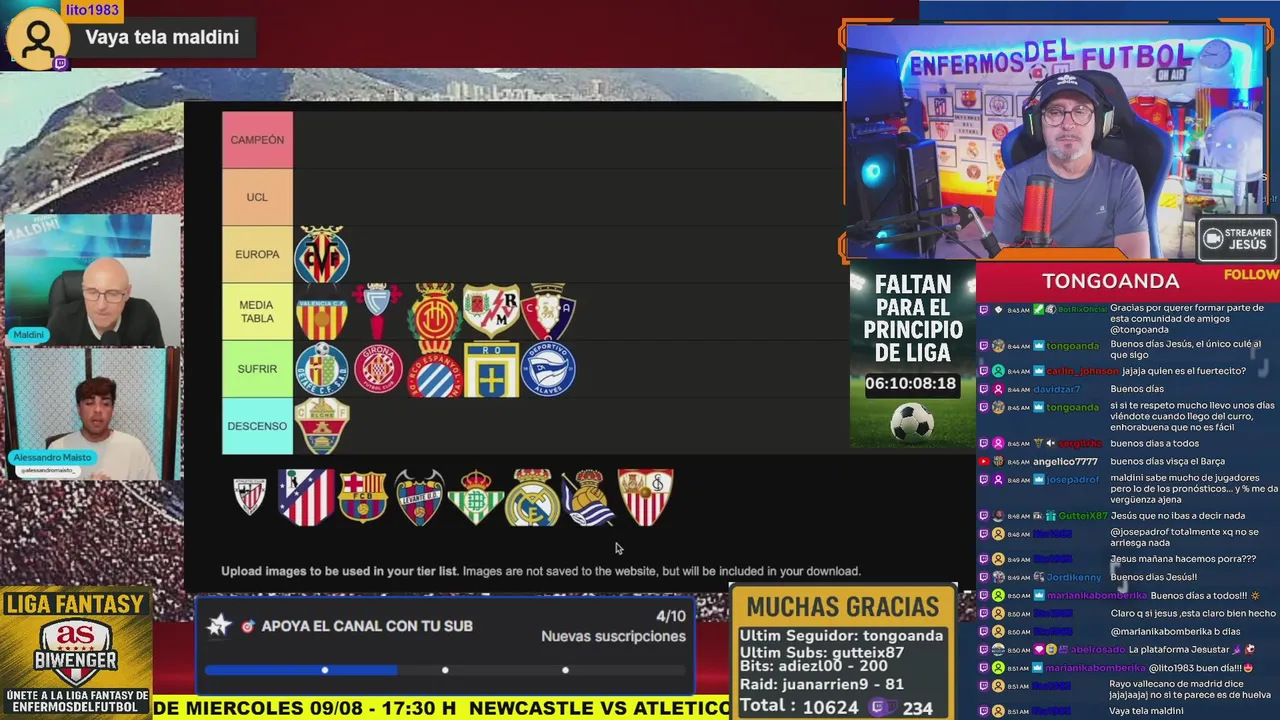Click the RCD Mallorca crest
This screenshot has height=720, width=1280.
pyautogui.click(x=434, y=312)
